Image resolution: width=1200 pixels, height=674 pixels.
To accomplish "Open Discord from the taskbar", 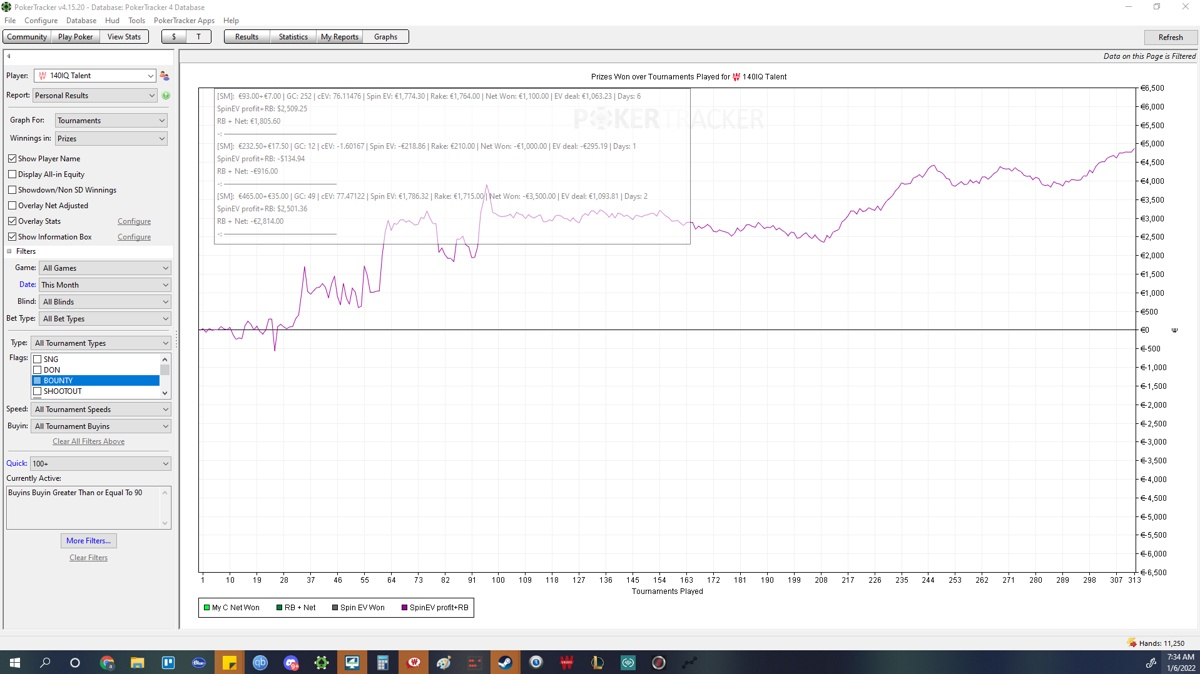I will [291, 662].
